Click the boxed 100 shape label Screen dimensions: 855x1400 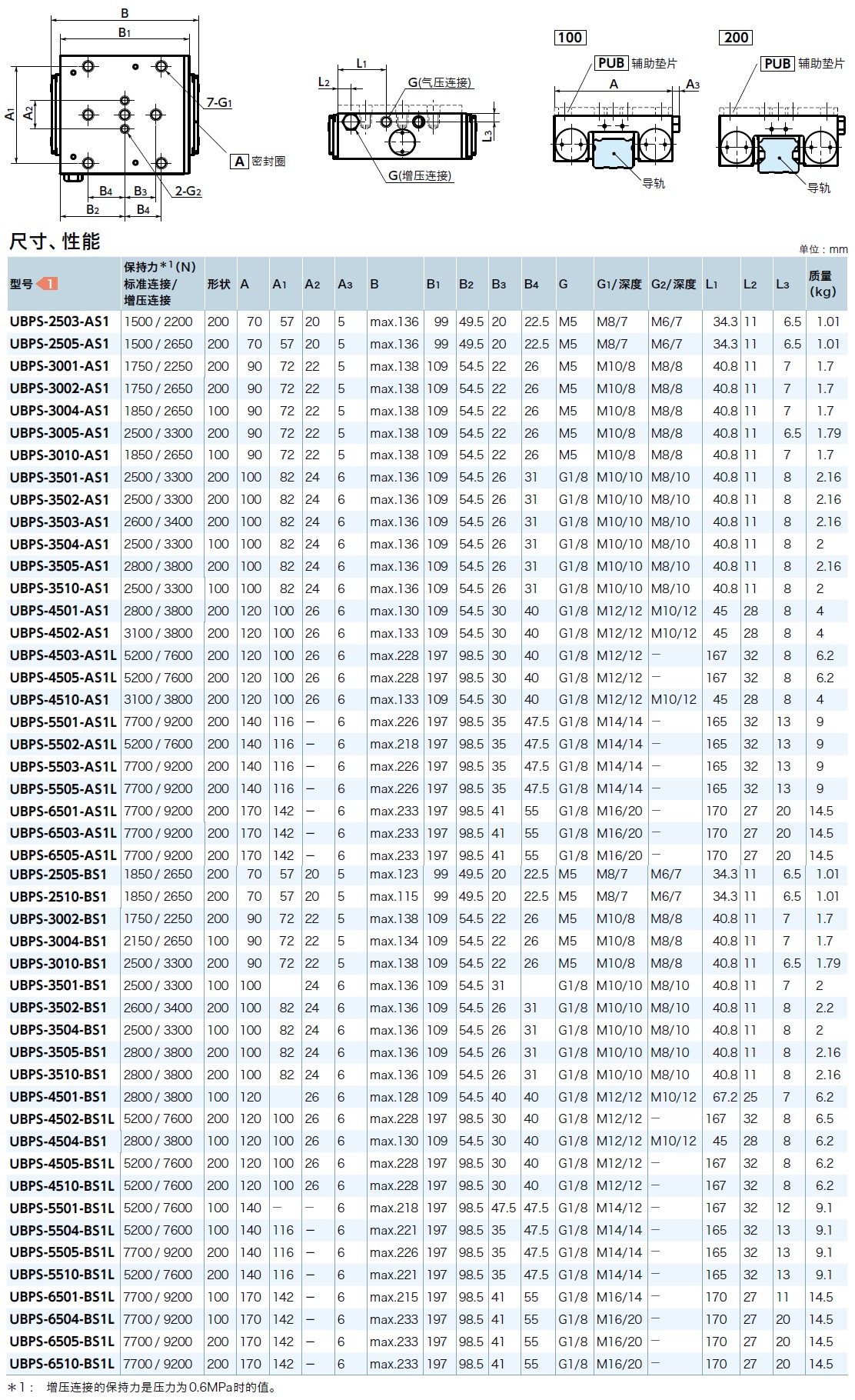coord(570,38)
